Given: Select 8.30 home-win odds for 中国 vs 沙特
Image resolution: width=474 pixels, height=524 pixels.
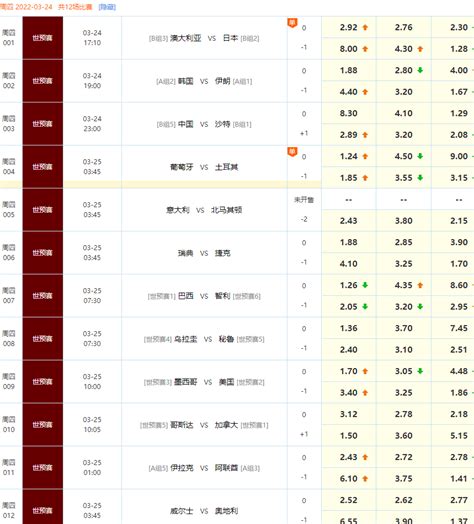Looking at the screenshot, I should coord(349,113).
